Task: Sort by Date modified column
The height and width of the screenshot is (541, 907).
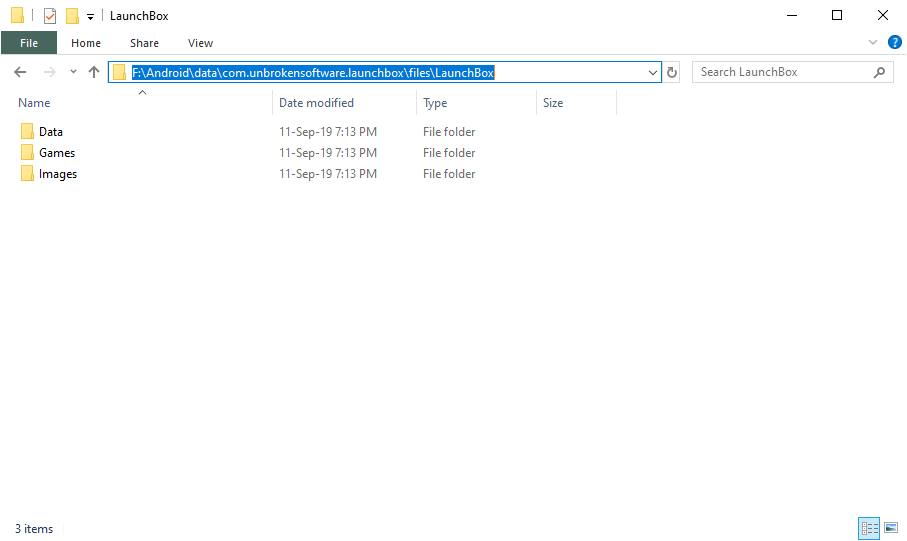Action: (316, 103)
